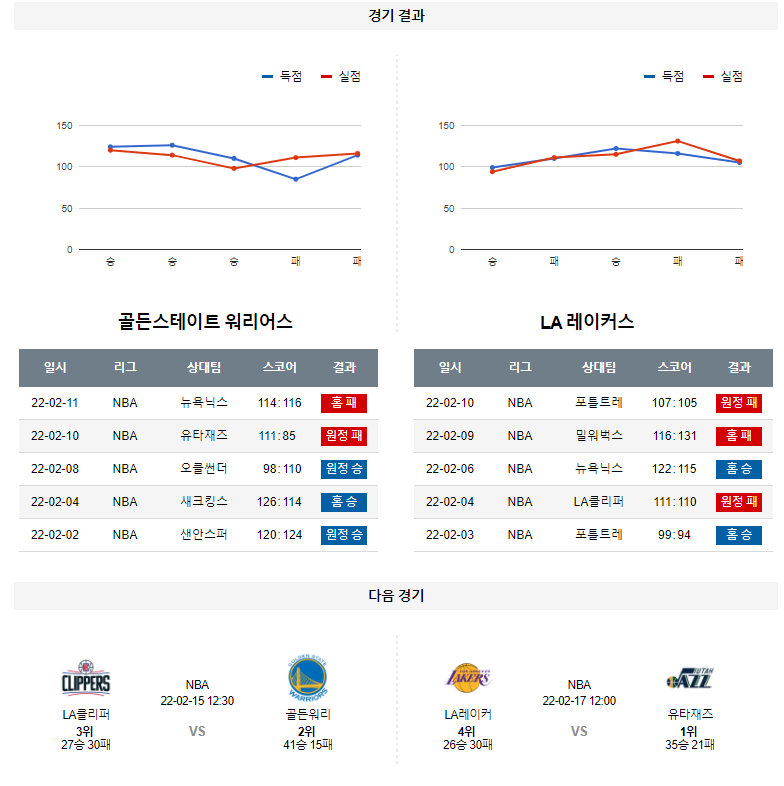Click the 41승 15패 Warriors record
Screen dimensions: 784x786
pyautogui.click(x=308, y=745)
